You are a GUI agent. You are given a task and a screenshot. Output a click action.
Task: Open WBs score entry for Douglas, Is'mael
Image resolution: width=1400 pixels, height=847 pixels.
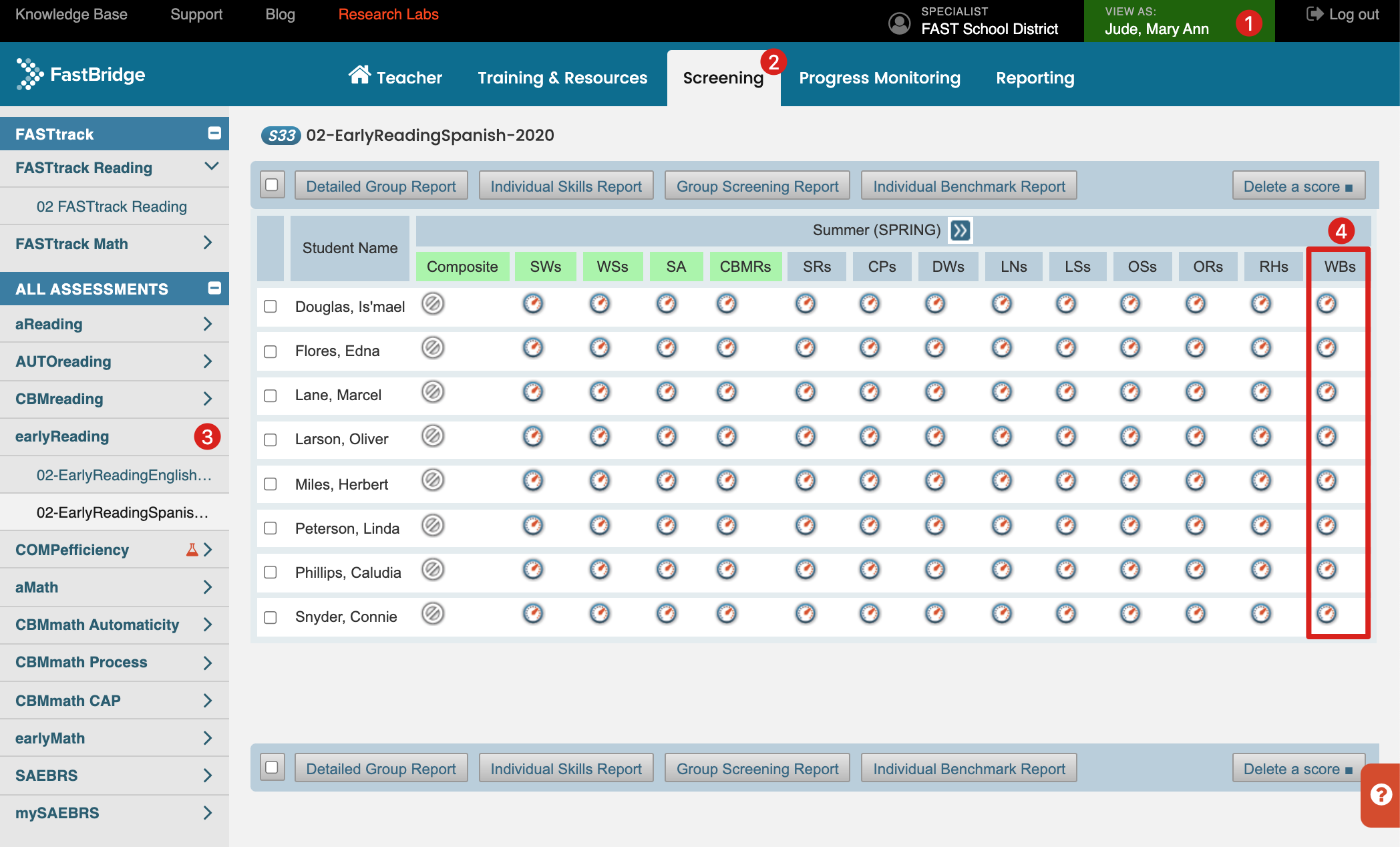pyautogui.click(x=1327, y=304)
